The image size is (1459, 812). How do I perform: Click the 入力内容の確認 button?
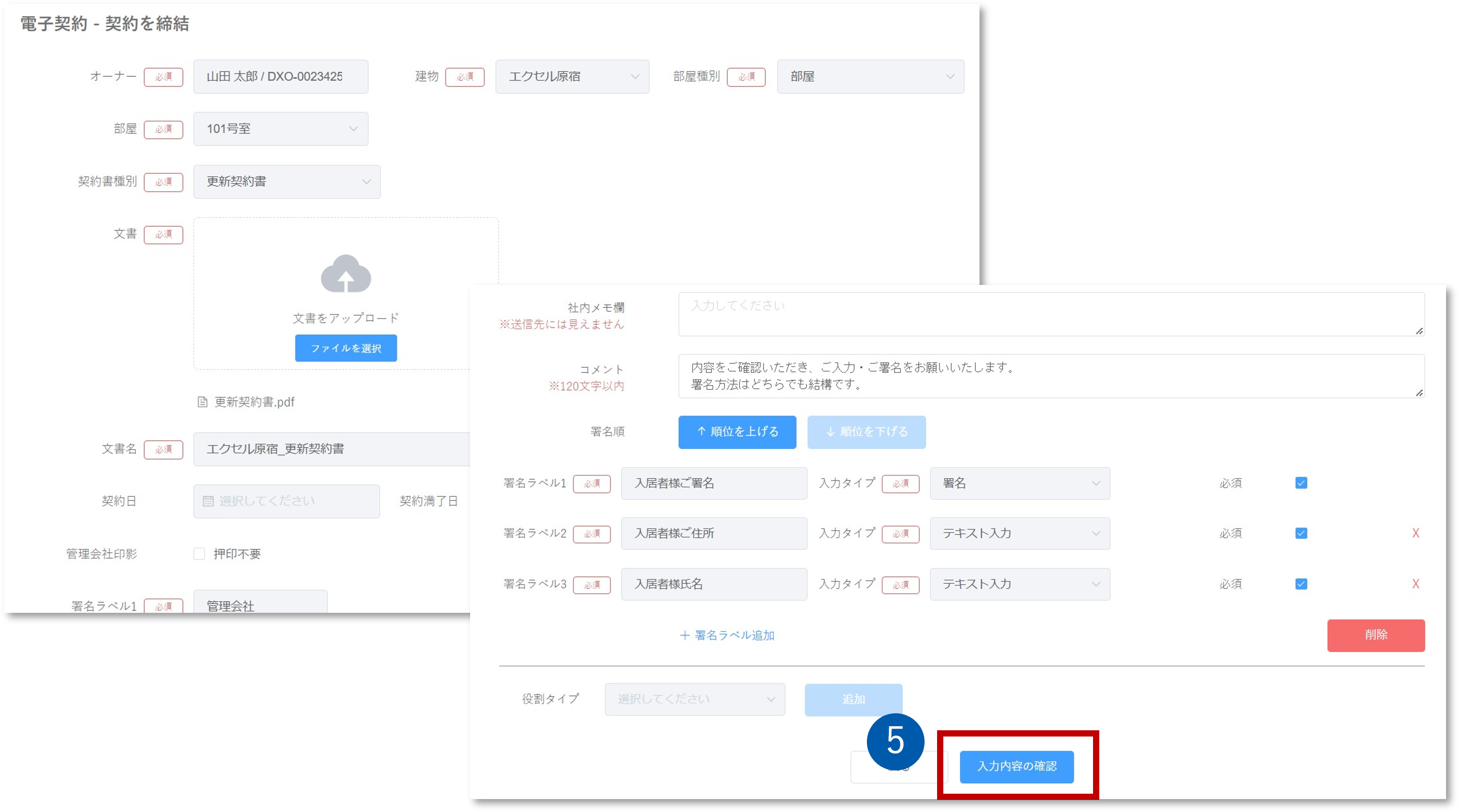[1017, 767]
